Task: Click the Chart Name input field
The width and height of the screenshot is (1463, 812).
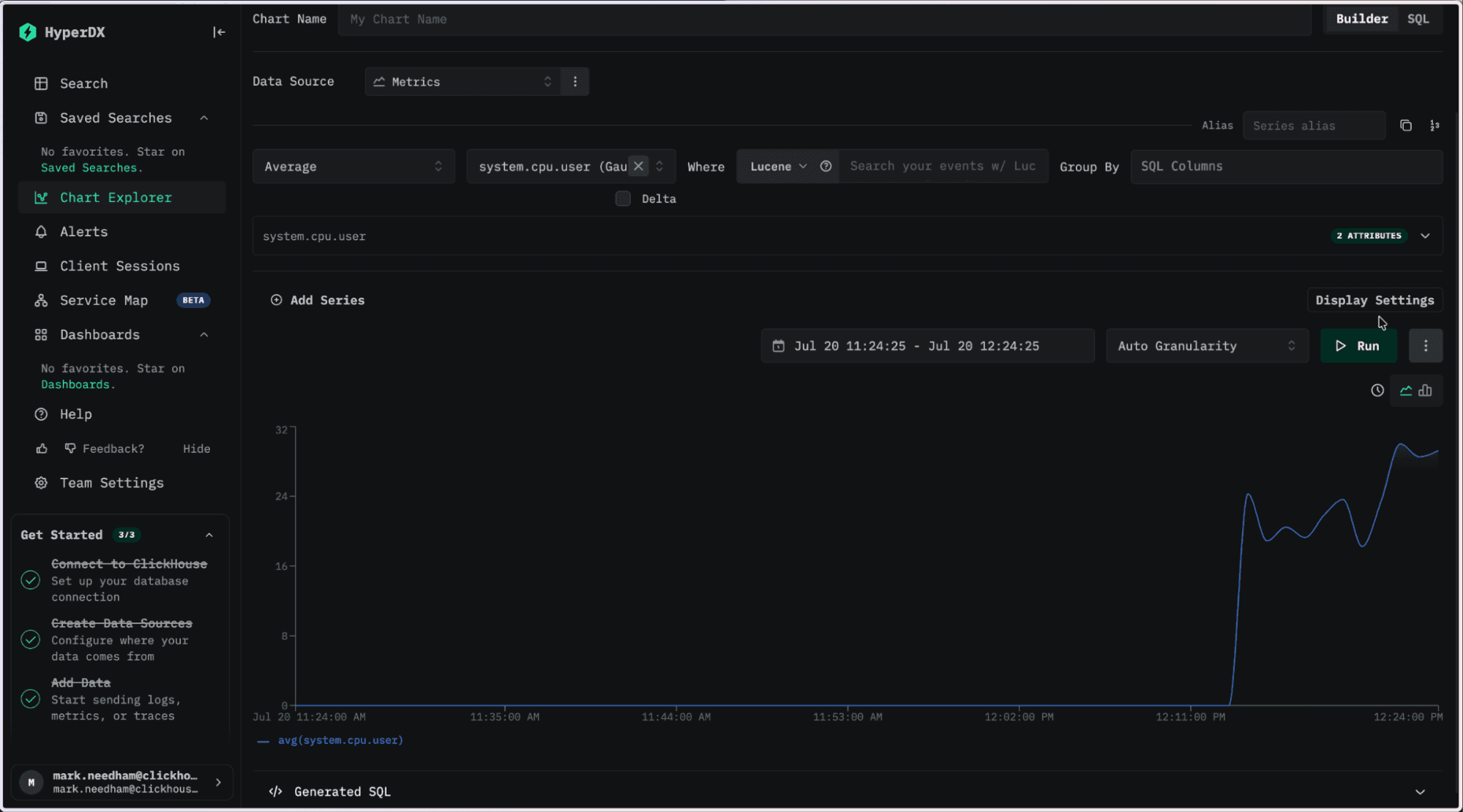Action: [x=824, y=20]
